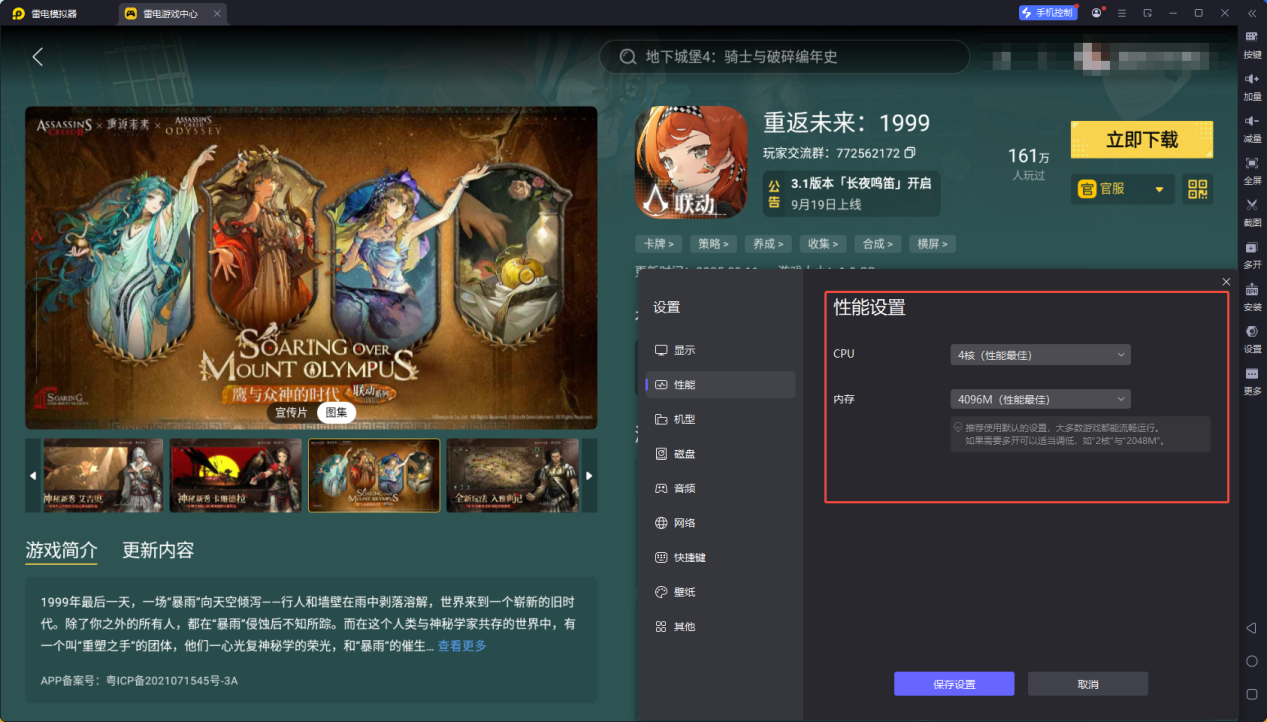Select the fourth battlefield thumbnail
This screenshot has width=1267, height=722.
[512, 476]
